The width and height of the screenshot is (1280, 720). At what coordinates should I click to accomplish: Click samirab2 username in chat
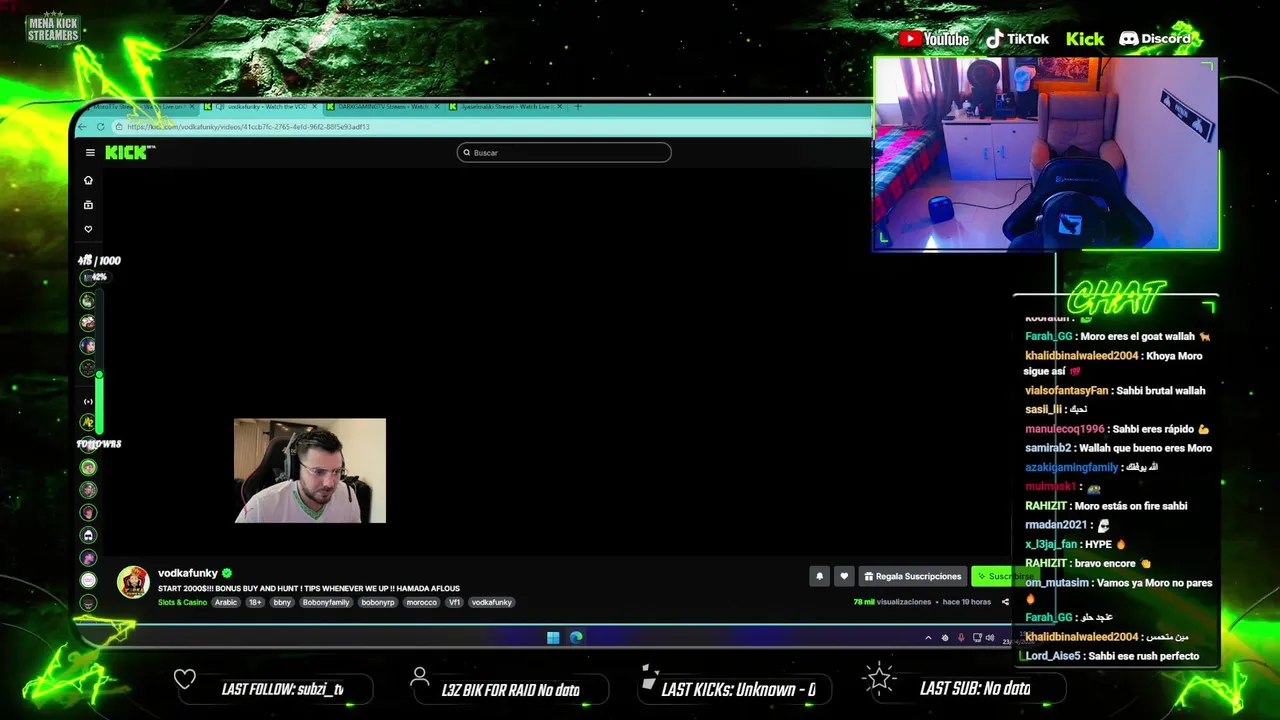pos(1048,448)
